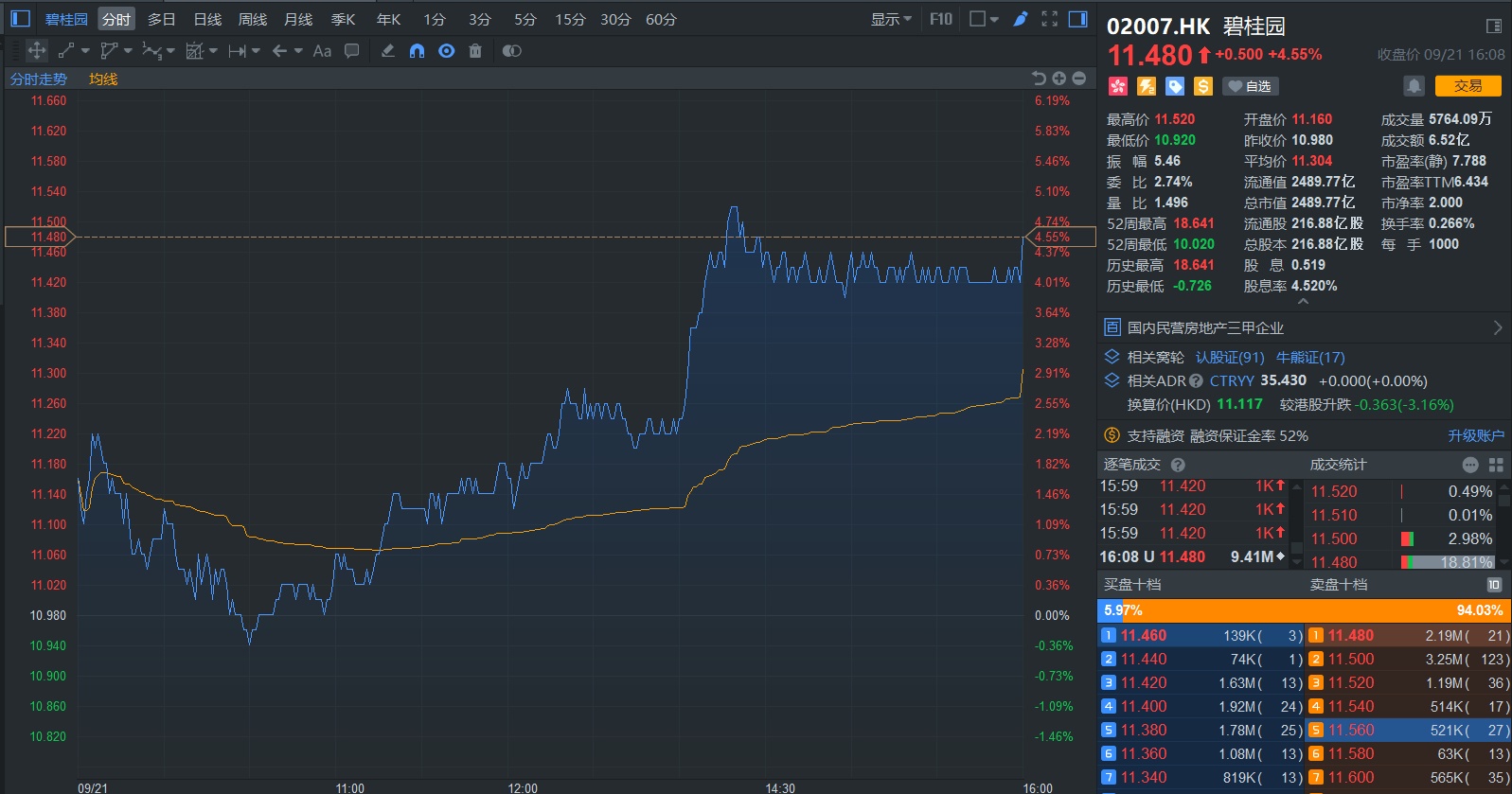Open the 认股证(91) warrants link
This screenshot has height=794, width=1512.
click(x=1229, y=357)
